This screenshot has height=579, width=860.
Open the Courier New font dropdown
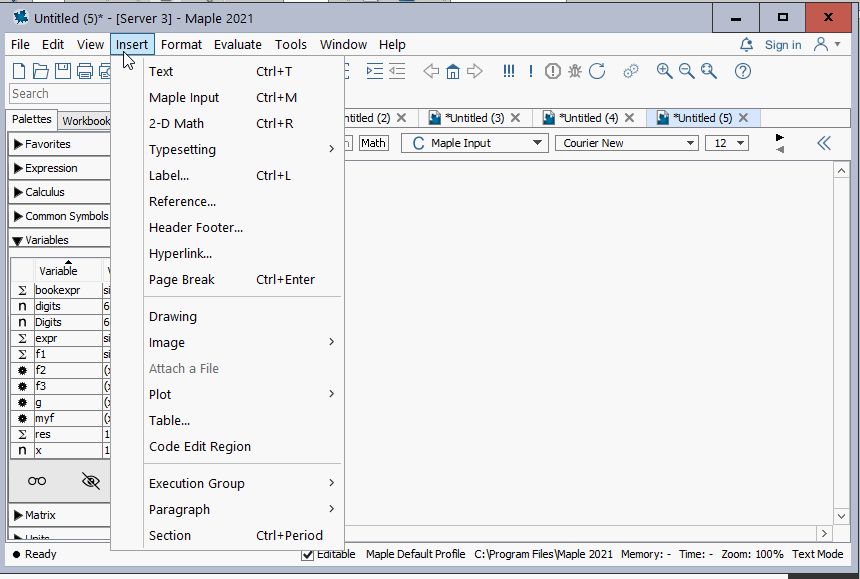[626, 144]
